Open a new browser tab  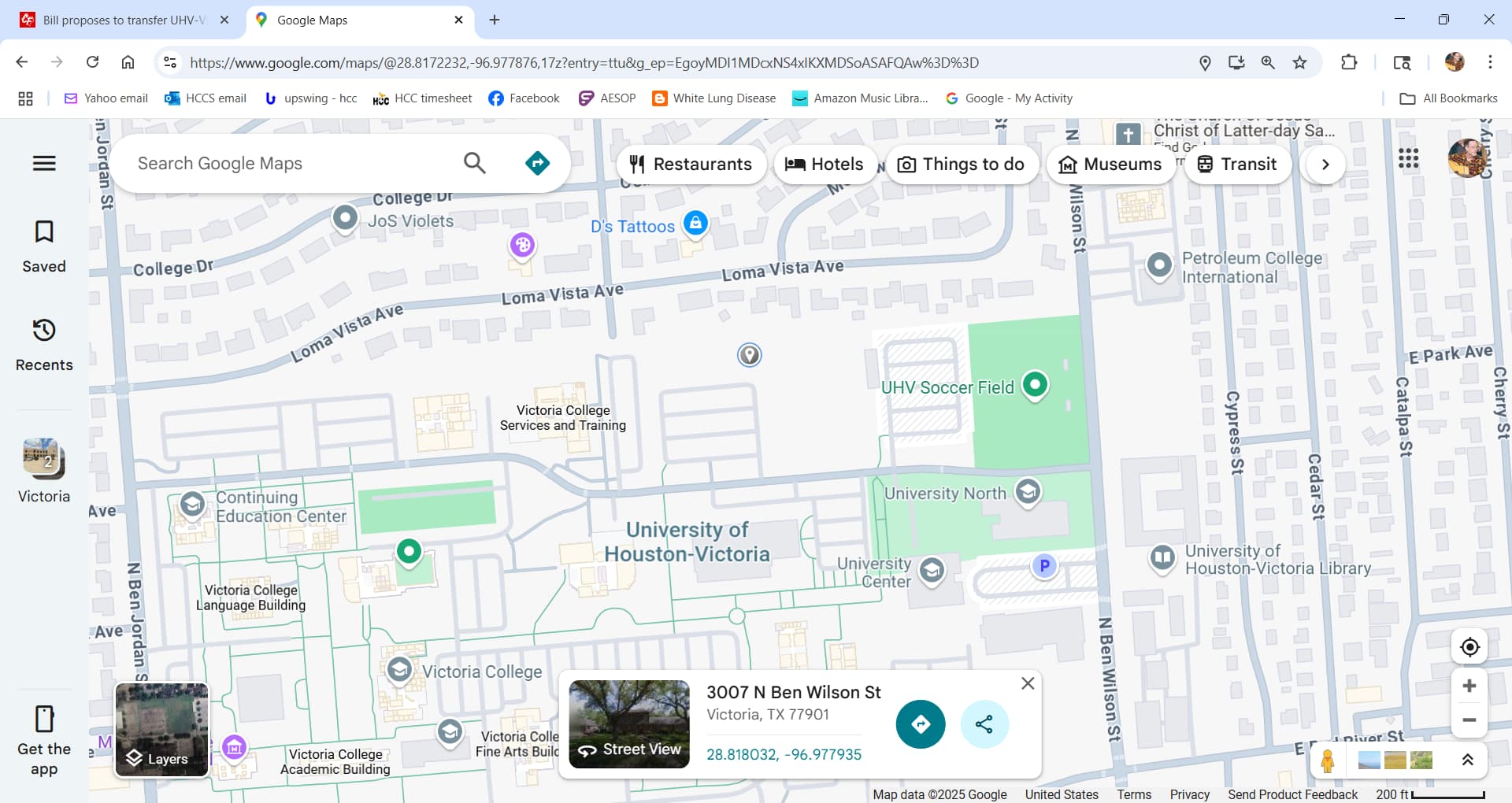495,20
